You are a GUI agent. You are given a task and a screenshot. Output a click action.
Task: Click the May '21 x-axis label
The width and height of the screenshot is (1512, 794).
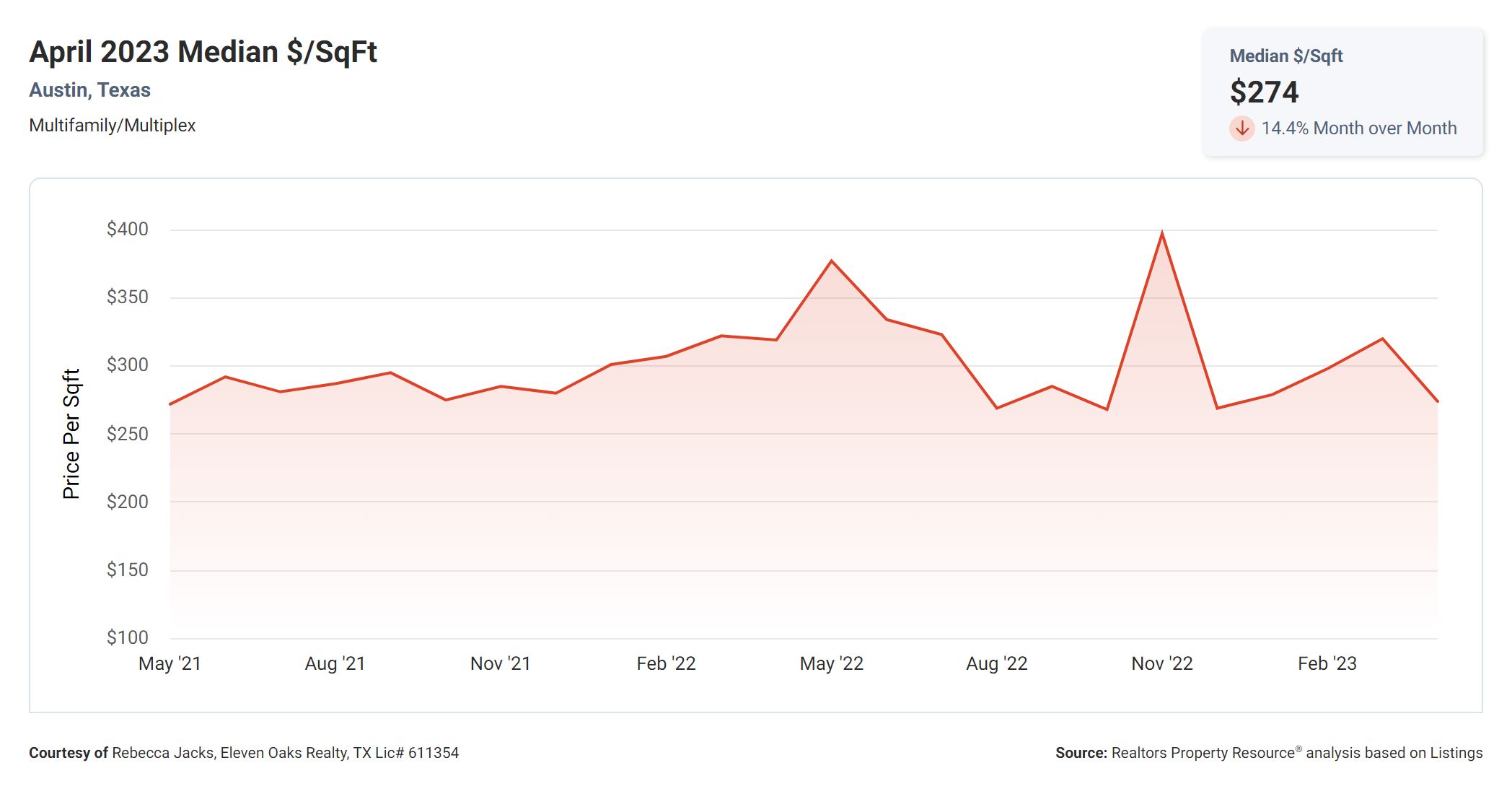(x=170, y=663)
